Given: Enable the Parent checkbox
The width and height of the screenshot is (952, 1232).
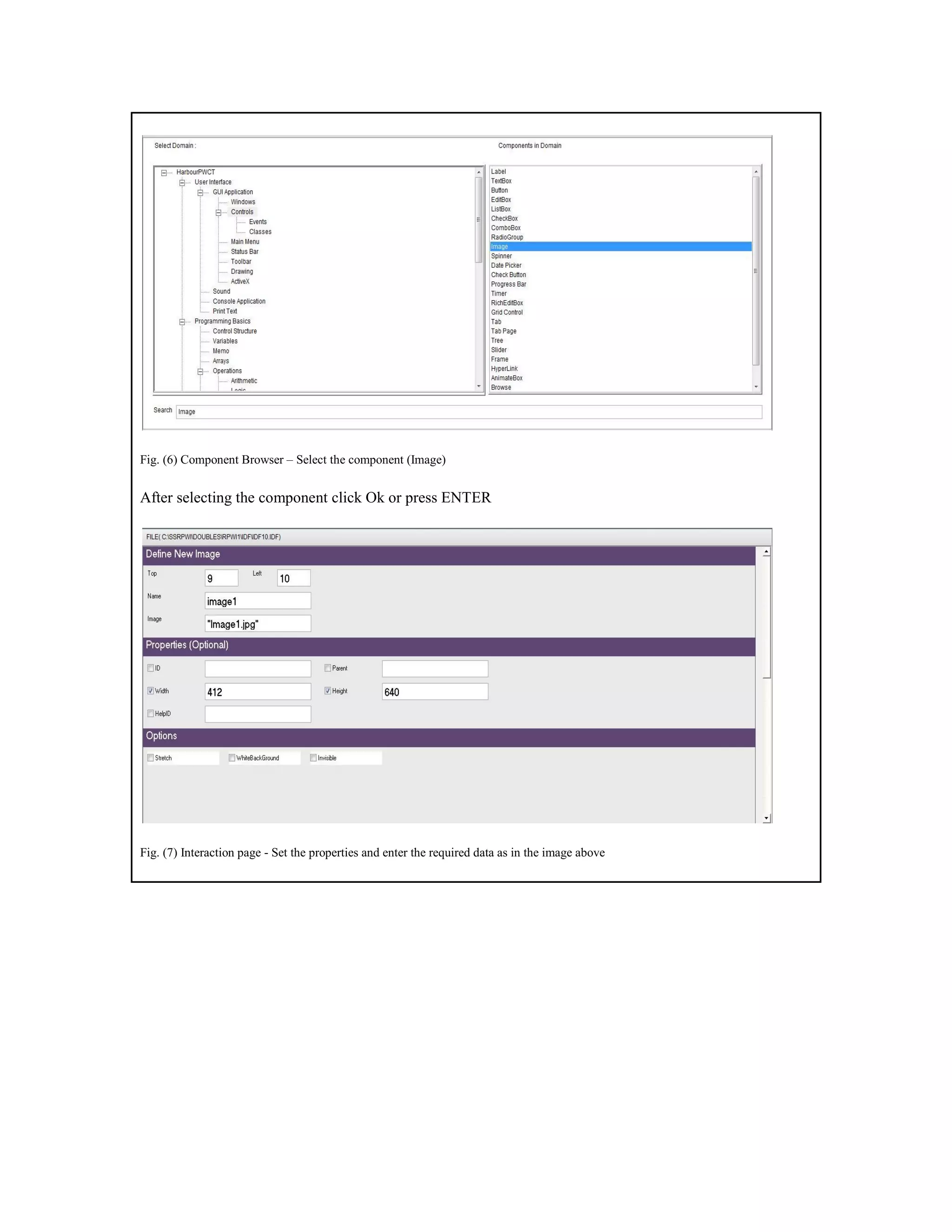Looking at the screenshot, I should click(x=328, y=668).
